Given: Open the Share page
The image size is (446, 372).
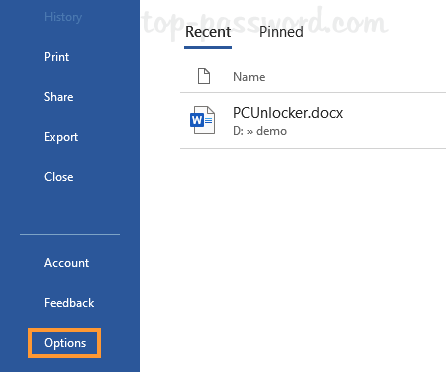Looking at the screenshot, I should pos(59,97).
